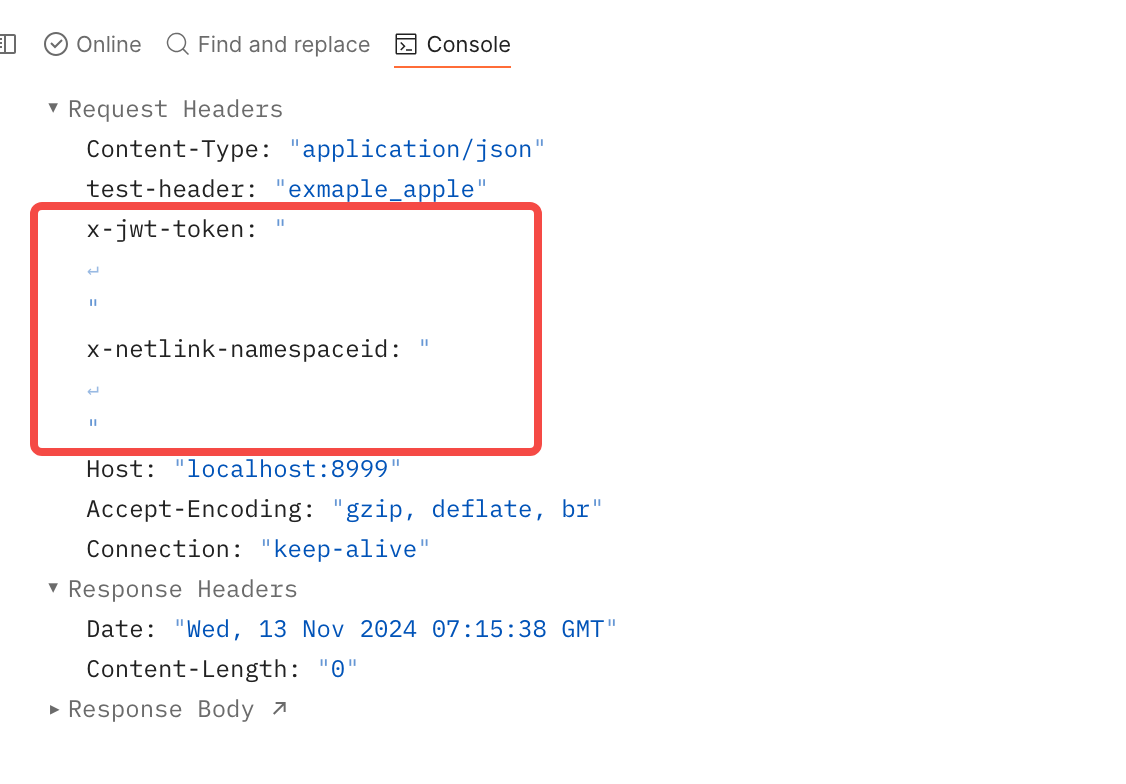Open Response Body in new view arrow
Screen dimensions: 1126x784
point(279,708)
